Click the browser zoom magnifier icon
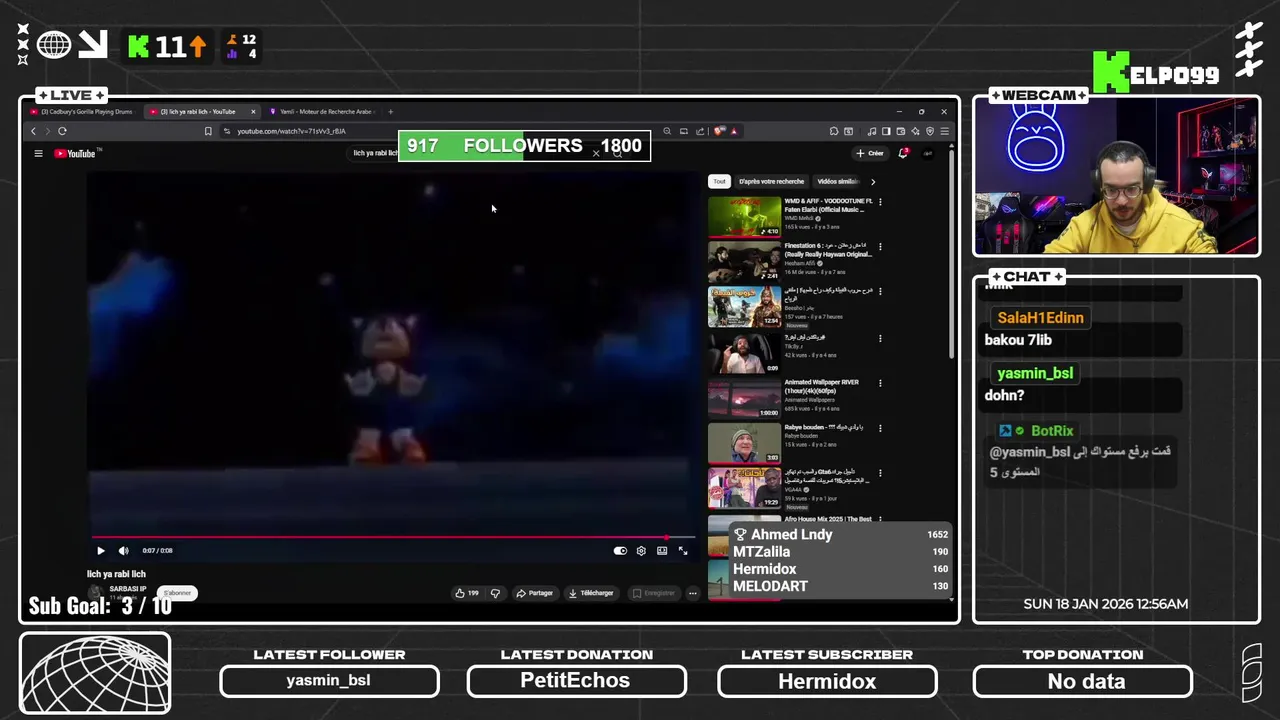This screenshot has width=1280, height=720. (x=667, y=131)
